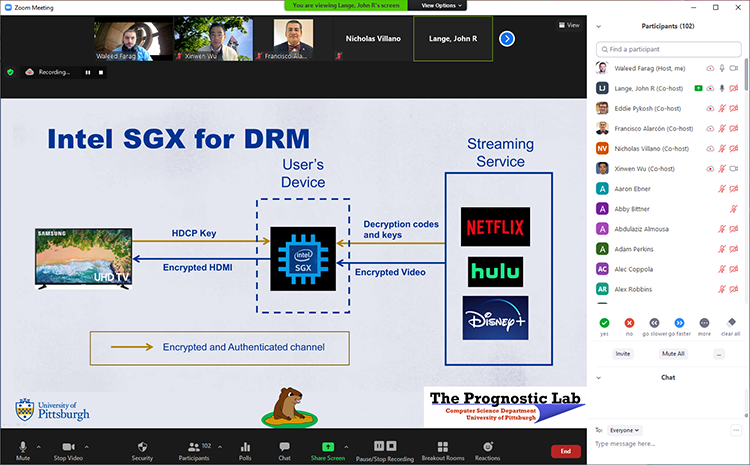Toggle Waleed Farag video icon in list
This screenshot has width=750, height=465.
(734, 68)
